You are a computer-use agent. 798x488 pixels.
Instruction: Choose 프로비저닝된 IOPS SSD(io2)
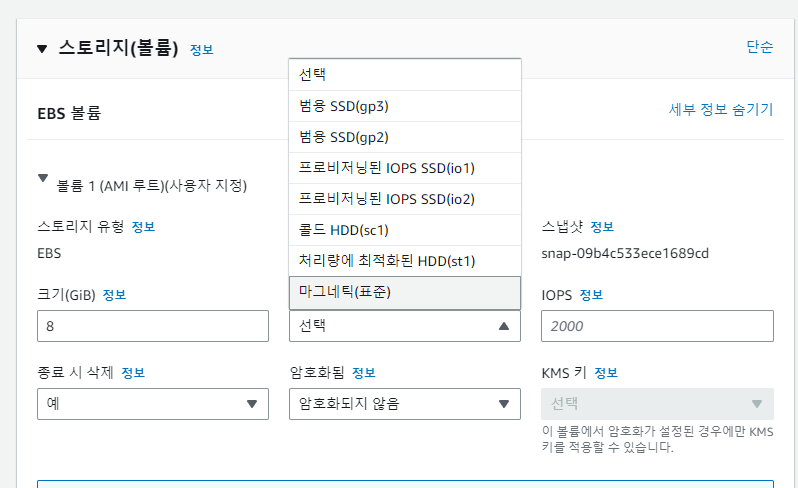pos(404,199)
